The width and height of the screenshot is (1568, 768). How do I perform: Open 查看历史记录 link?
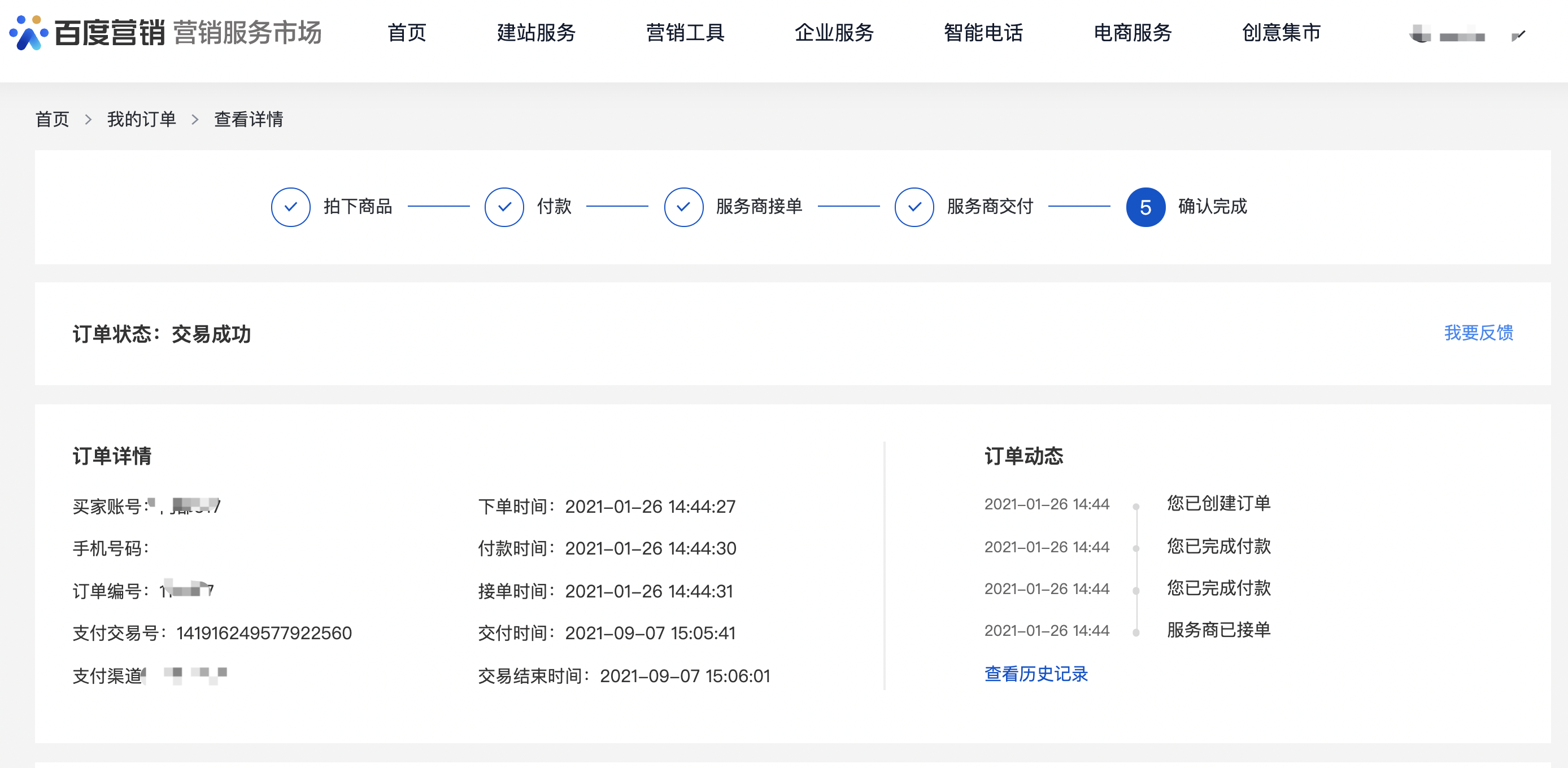click(1035, 674)
